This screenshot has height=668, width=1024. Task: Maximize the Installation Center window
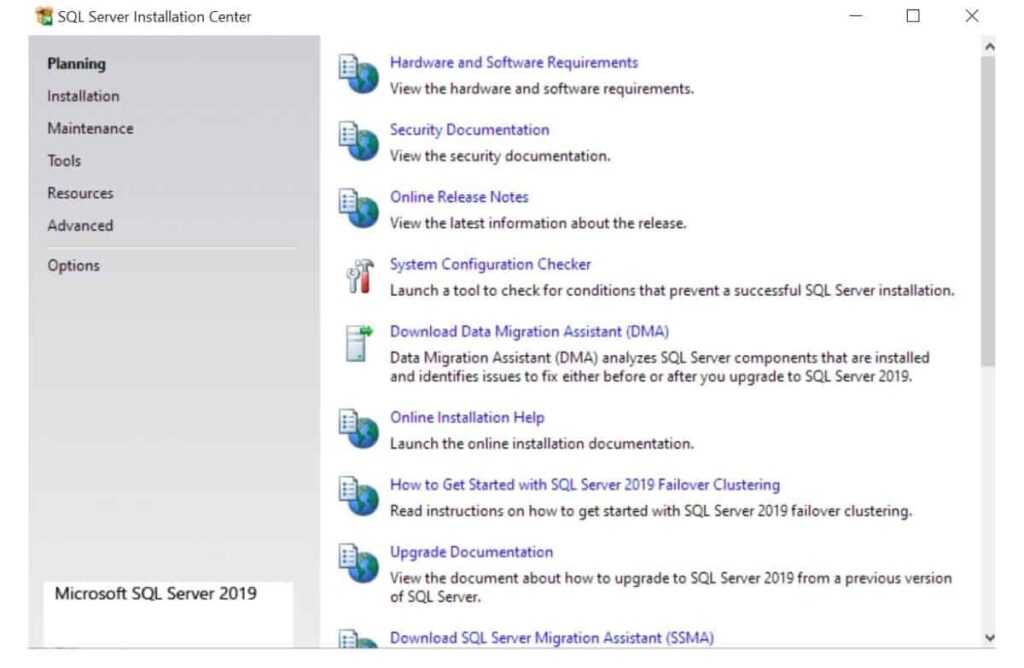click(x=913, y=16)
